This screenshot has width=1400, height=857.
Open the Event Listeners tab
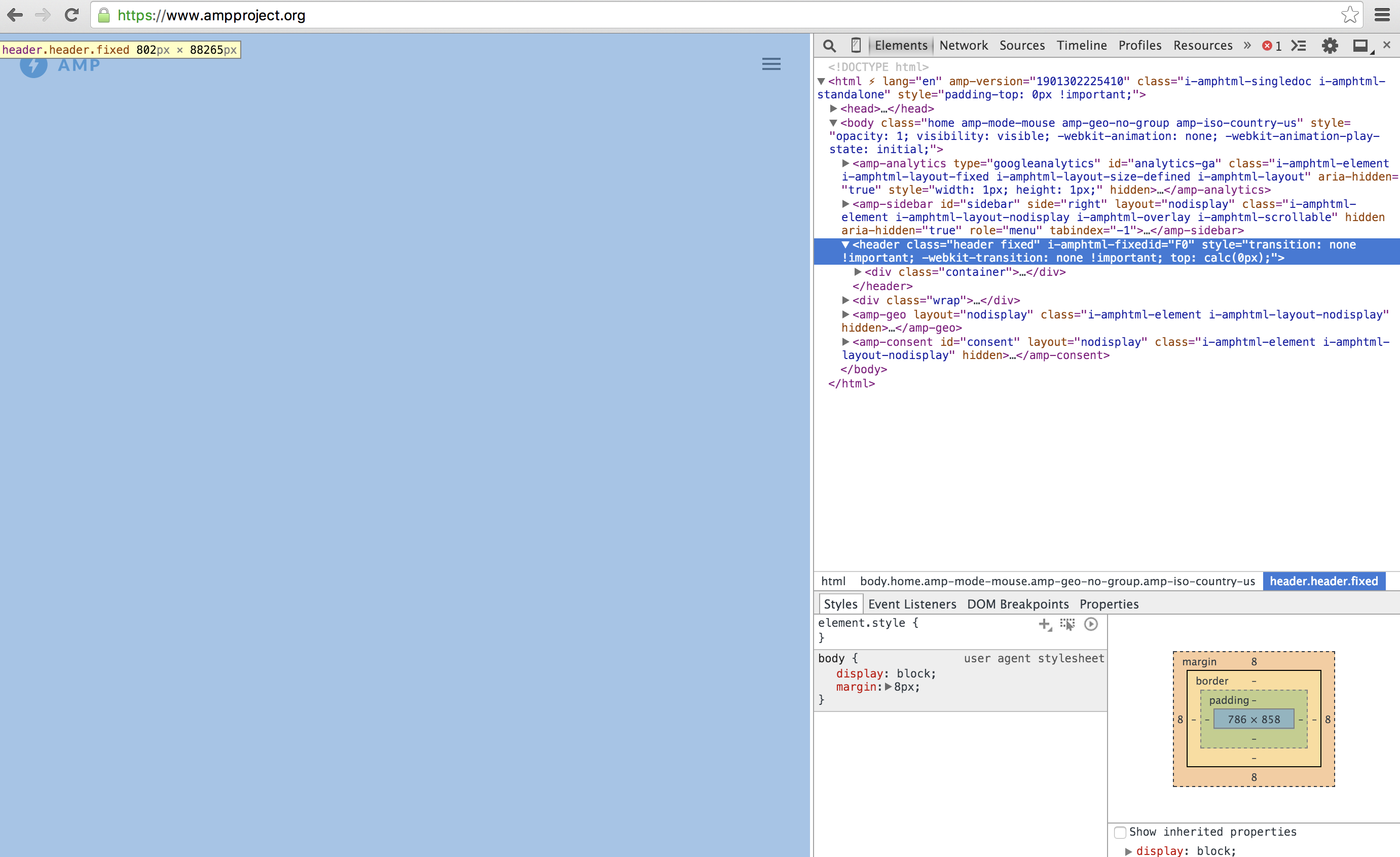point(912,604)
